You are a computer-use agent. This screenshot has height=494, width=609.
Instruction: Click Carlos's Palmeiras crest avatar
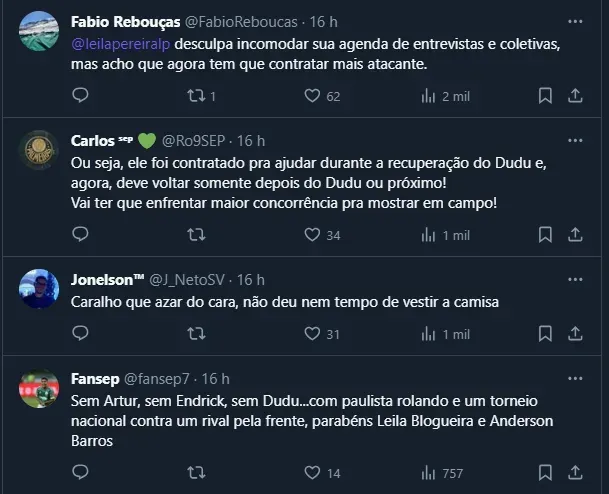click(39, 150)
